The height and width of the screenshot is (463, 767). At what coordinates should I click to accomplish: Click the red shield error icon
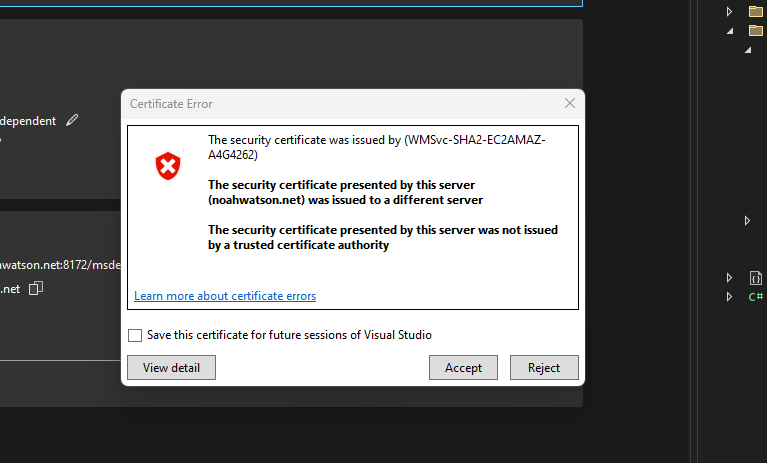click(168, 166)
